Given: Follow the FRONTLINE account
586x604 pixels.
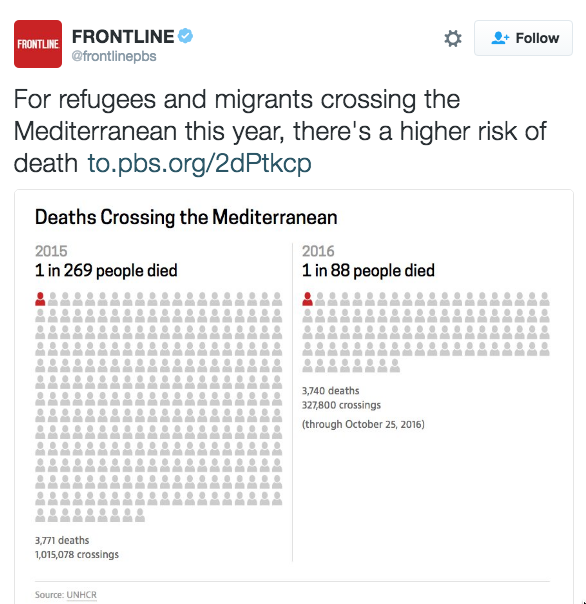Looking at the screenshot, I should point(523,38).
